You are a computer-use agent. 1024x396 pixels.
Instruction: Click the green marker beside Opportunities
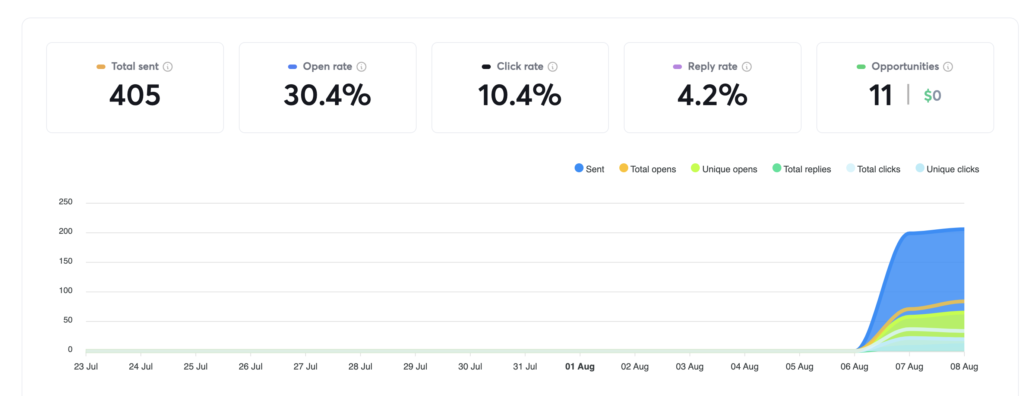click(861, 67)
